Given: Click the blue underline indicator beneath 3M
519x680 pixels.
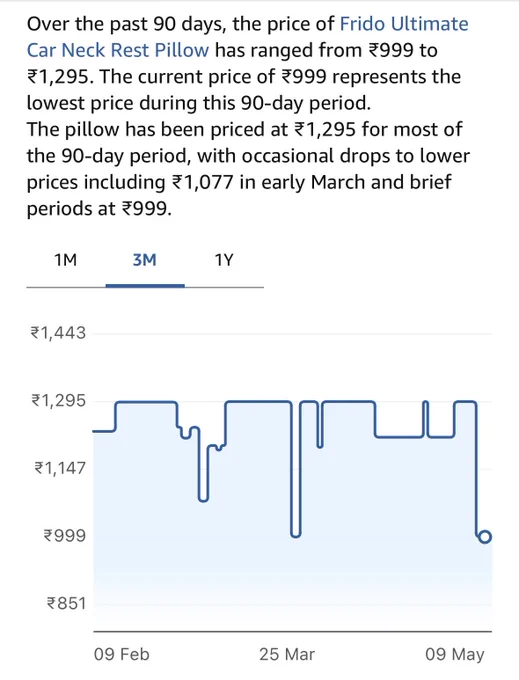Looking at the screenshot, I should 145,286.
